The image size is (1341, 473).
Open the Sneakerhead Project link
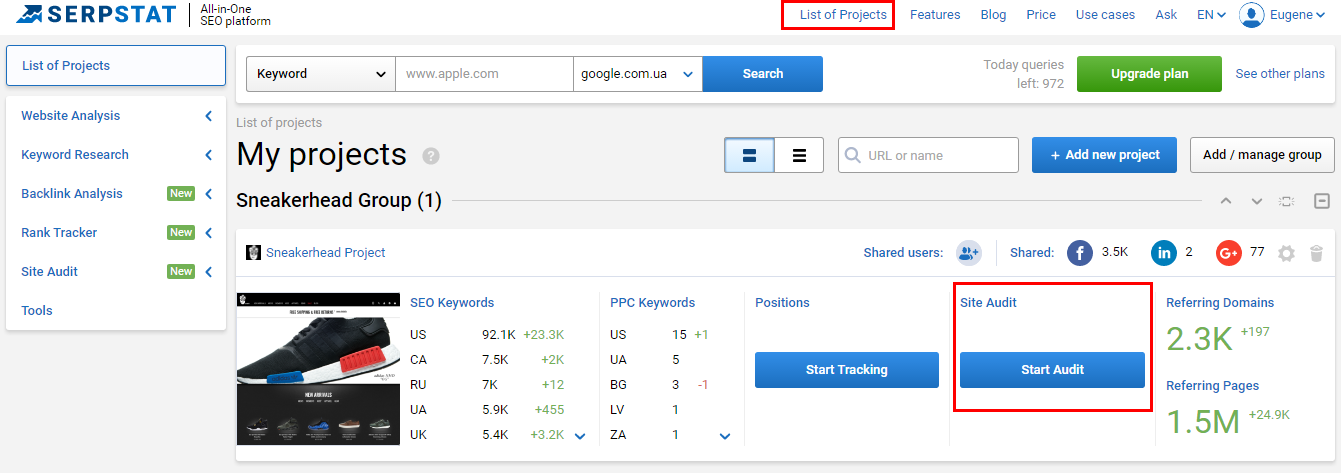(x=325, y=253)
